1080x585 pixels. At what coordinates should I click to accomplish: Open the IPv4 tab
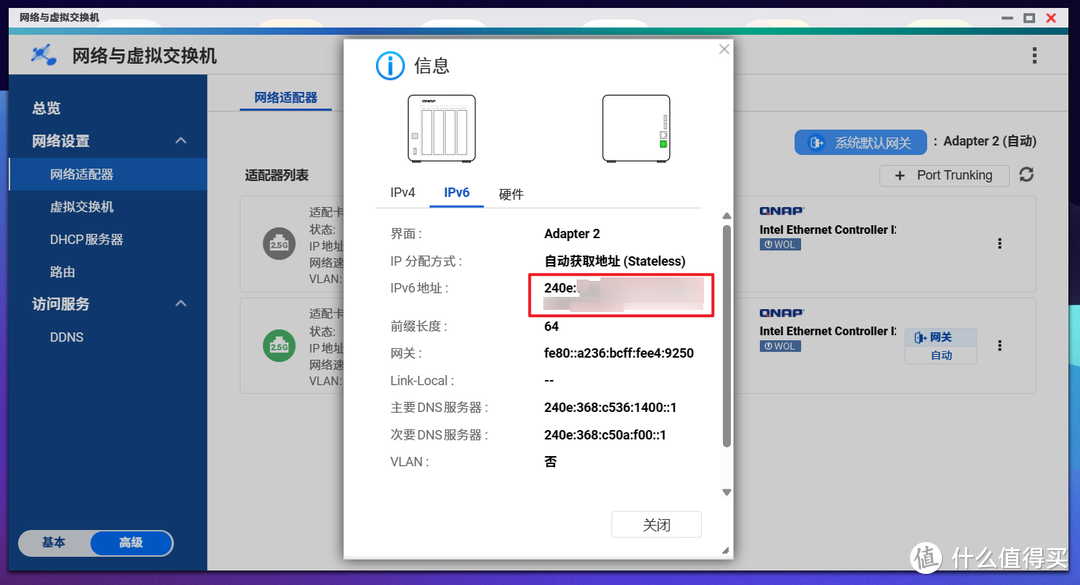tap(402, 193)
